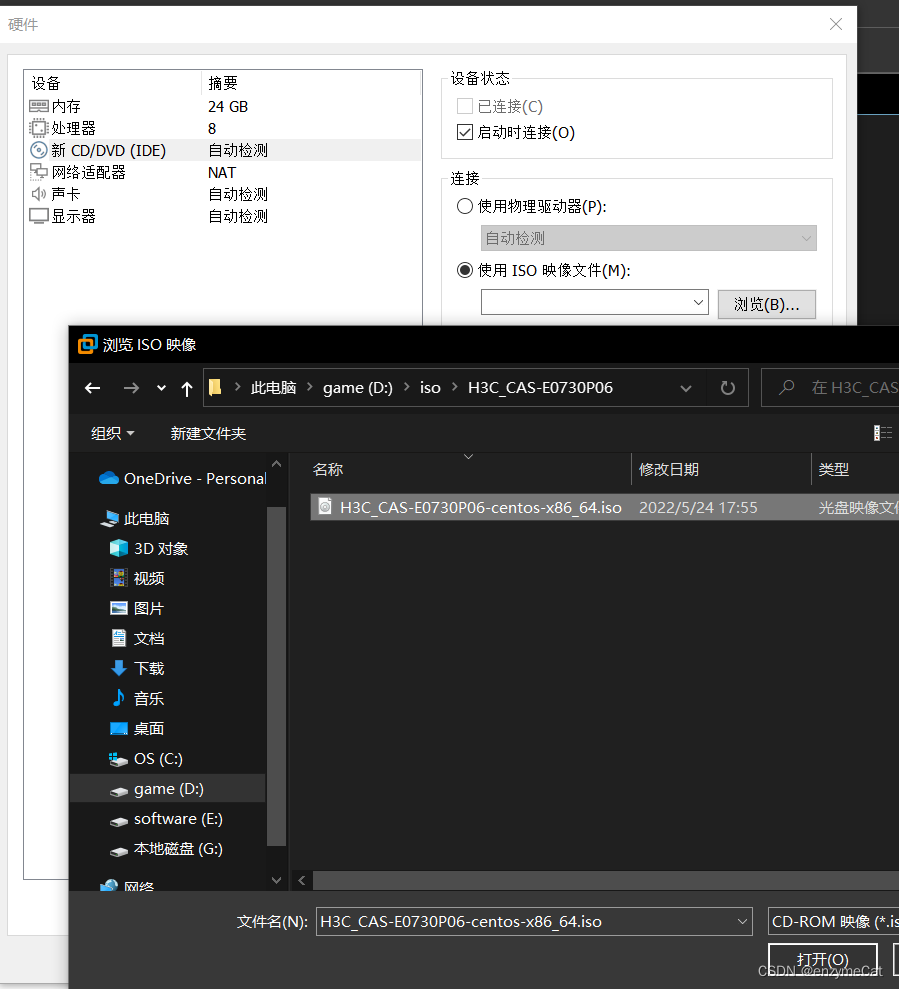This screenshot has height=989, width=899.
Task: Click iso in the address breadcrumb
Action: [x=430, y=387]
